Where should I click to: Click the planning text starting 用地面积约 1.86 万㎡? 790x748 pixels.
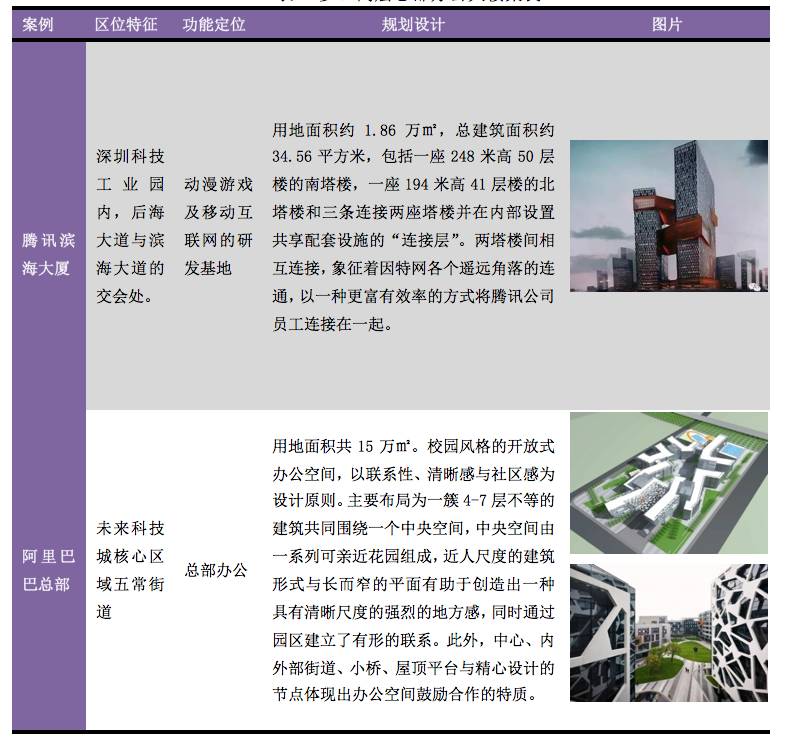click(413, 227)
